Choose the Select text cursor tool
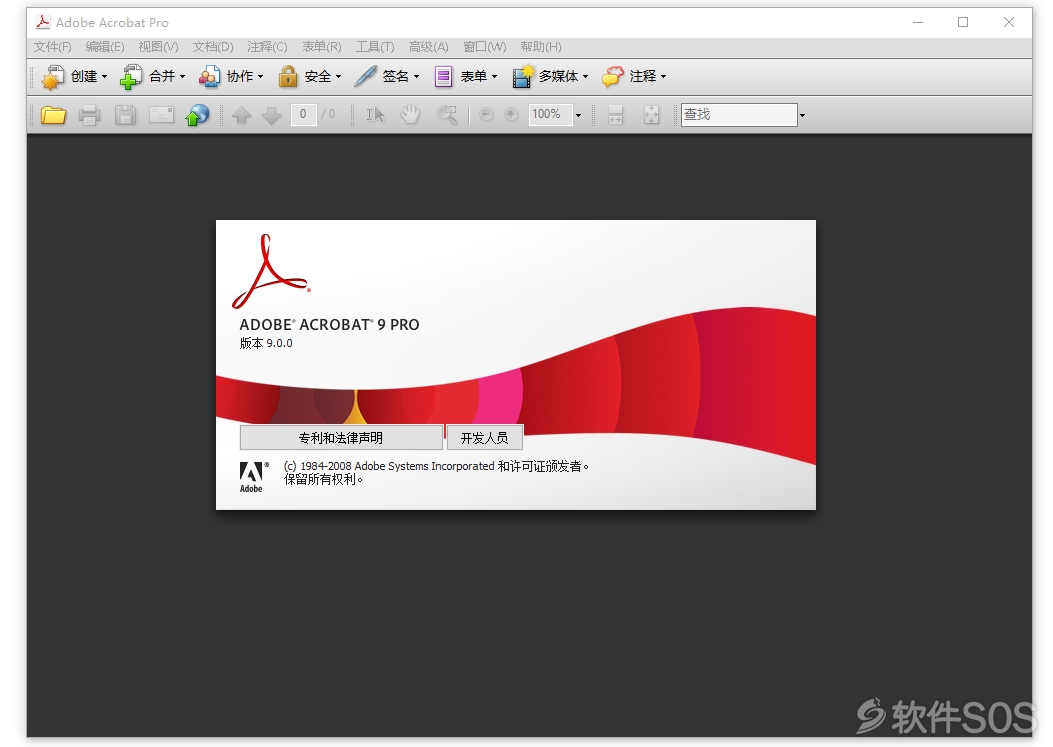Screen dimensions: 1053x747 tap(375, 115)
